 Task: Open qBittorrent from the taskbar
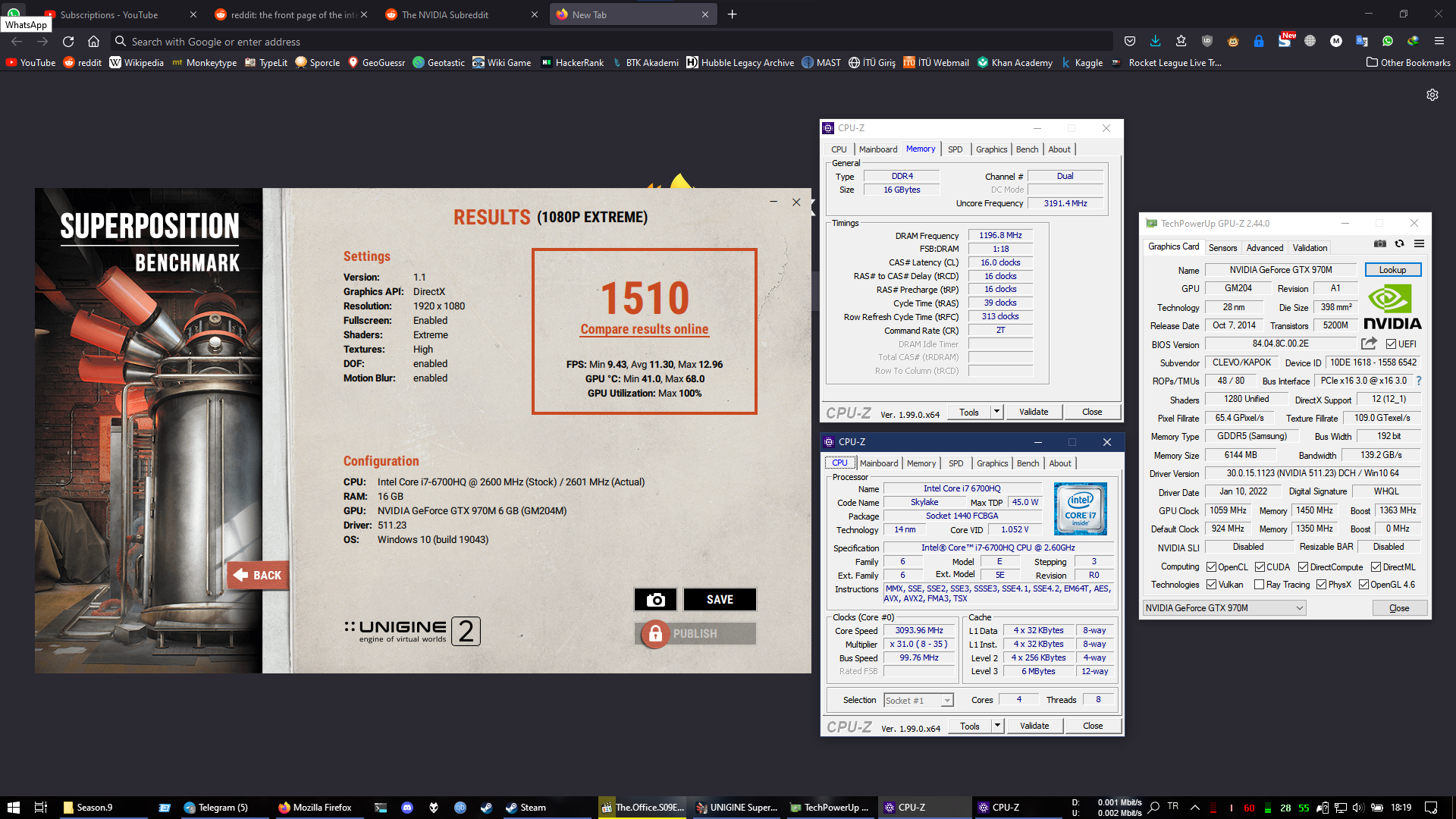(x=460, y=808)
